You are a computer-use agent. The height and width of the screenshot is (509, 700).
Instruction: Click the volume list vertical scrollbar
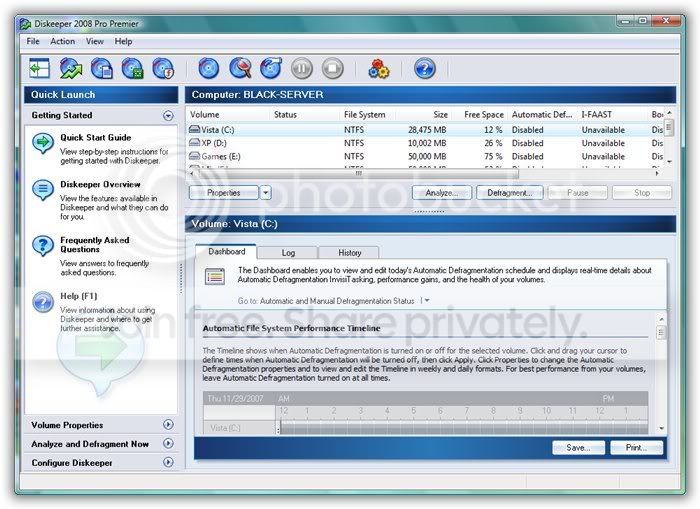click(669, 137)
